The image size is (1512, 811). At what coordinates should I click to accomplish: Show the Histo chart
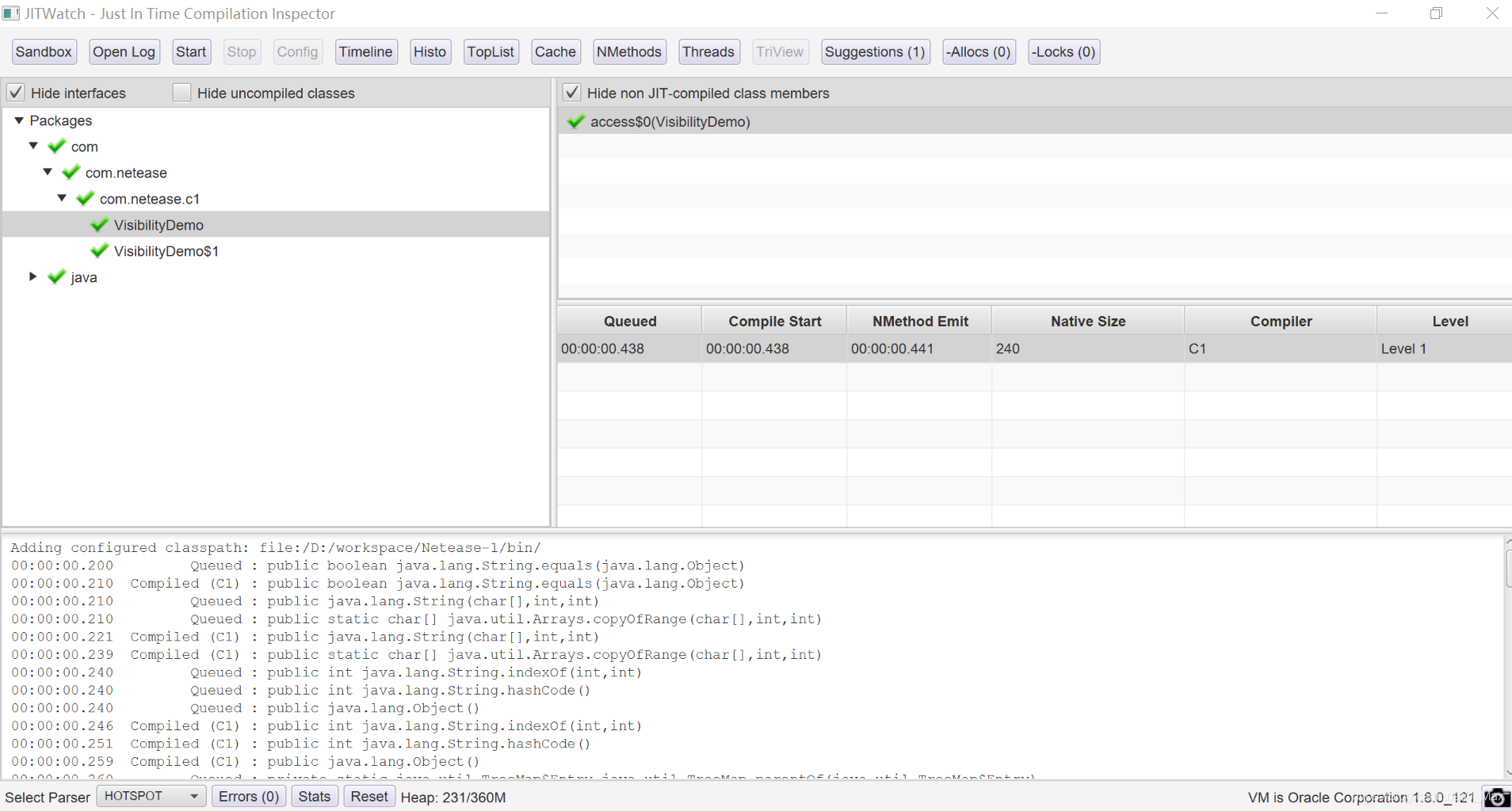coord(430,52)
